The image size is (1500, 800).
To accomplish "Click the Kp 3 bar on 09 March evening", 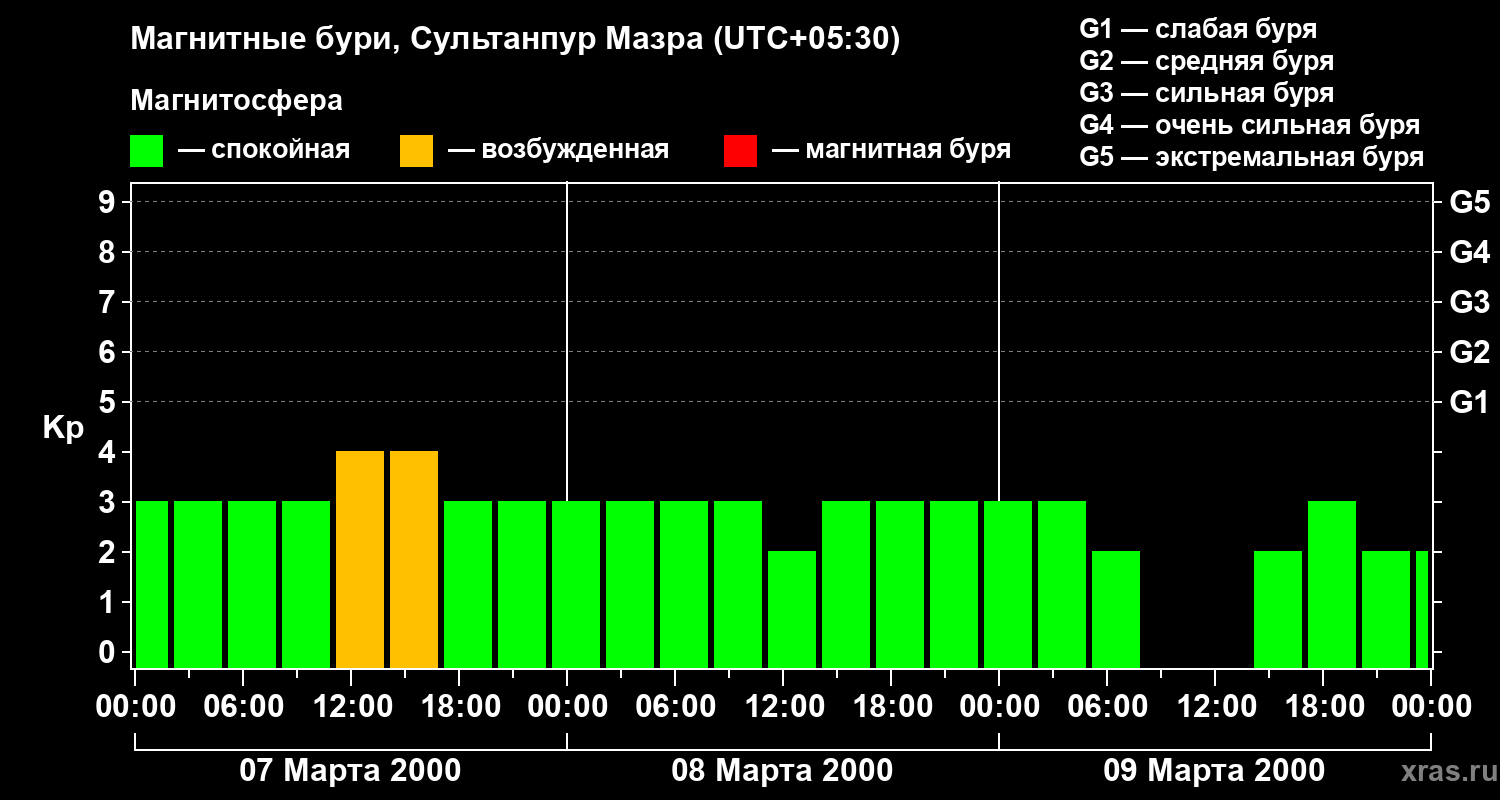I will pyautogui.click(x=1332, y=584).
